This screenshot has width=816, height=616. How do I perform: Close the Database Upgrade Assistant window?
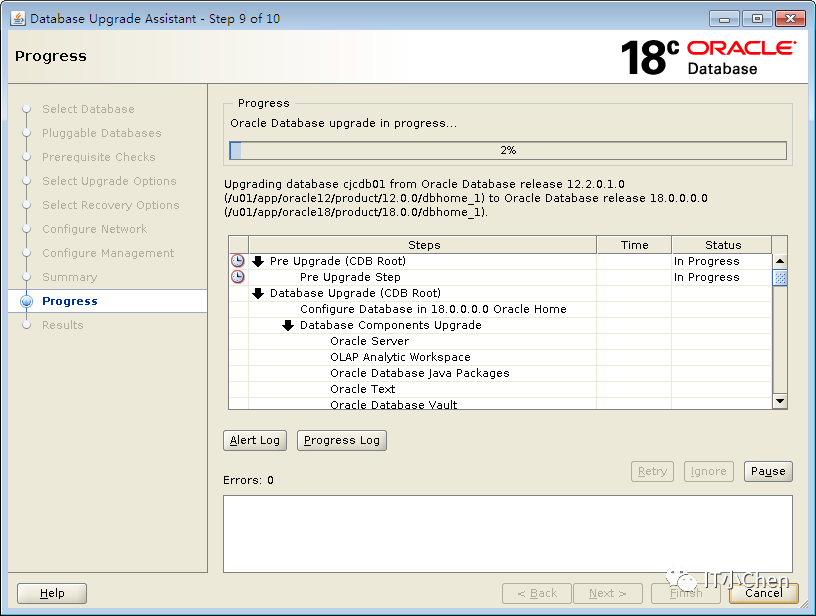[x=790, y=19]
